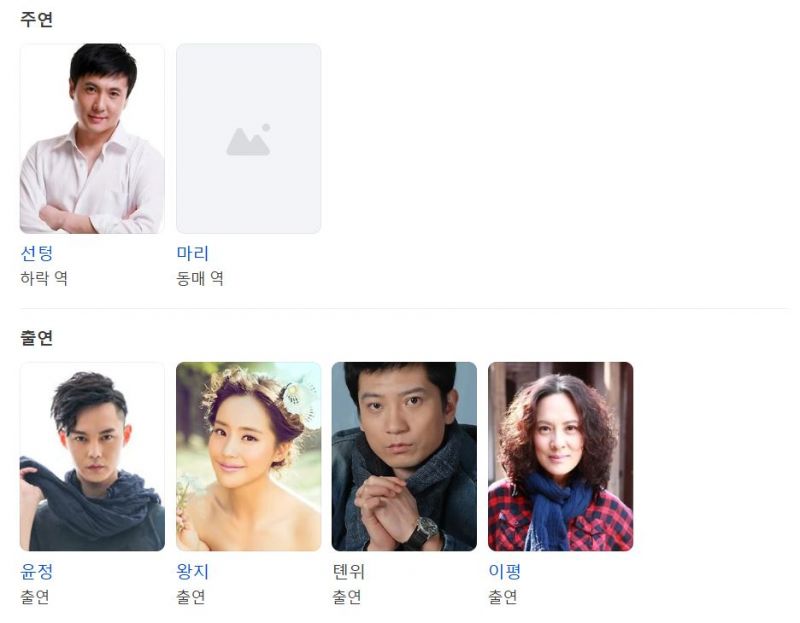Screen dimensions: 800x623
Task: Open the 이평 name link
Action: tap(505, 571)
